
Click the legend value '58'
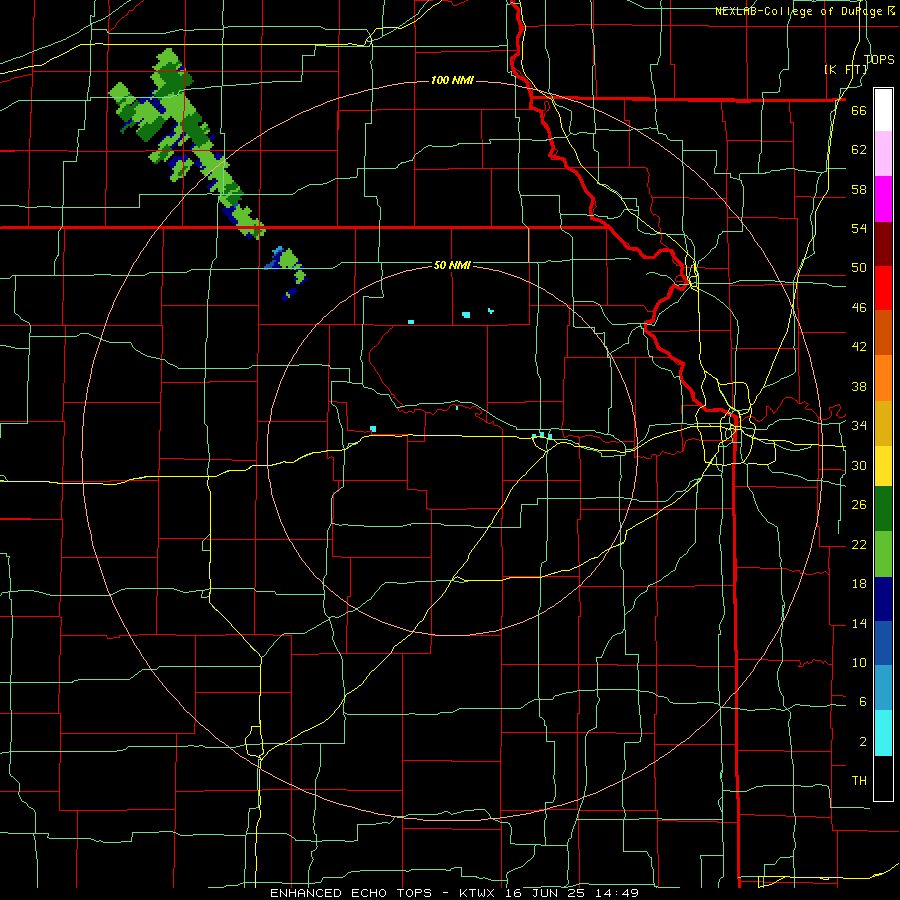click(859, 189)
